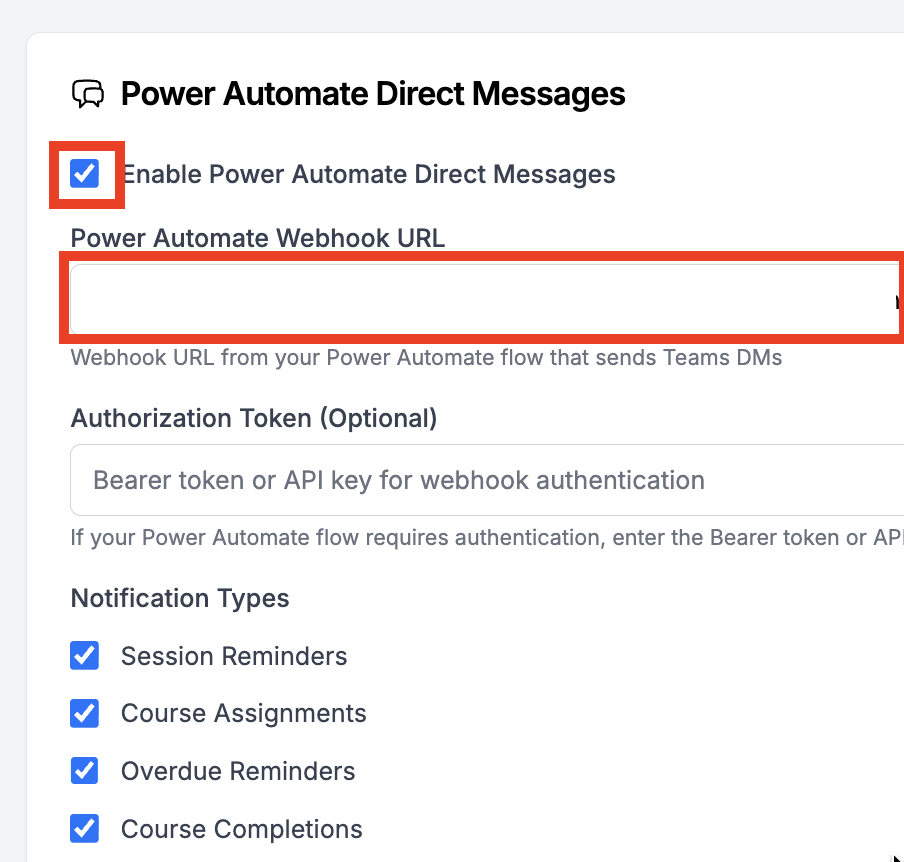904x862 pixels.
Task: Uncheck the Session Reminders checkbox
Action: (x=85, y=656)
